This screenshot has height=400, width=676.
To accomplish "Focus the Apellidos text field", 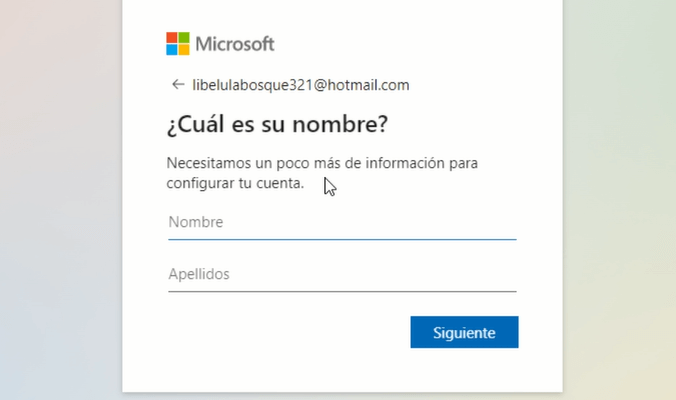I will pos(342,274).
